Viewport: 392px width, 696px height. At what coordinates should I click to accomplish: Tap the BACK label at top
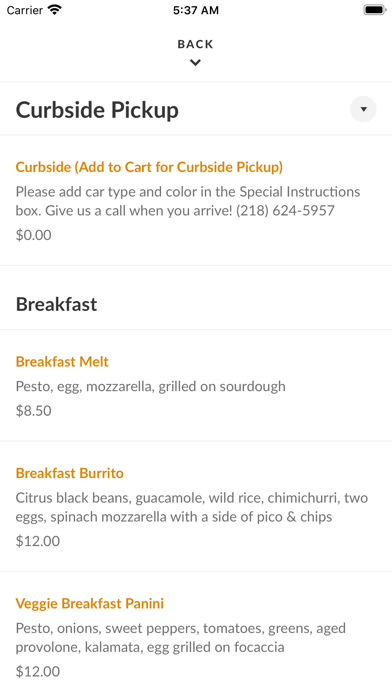(x=195, y=44)
